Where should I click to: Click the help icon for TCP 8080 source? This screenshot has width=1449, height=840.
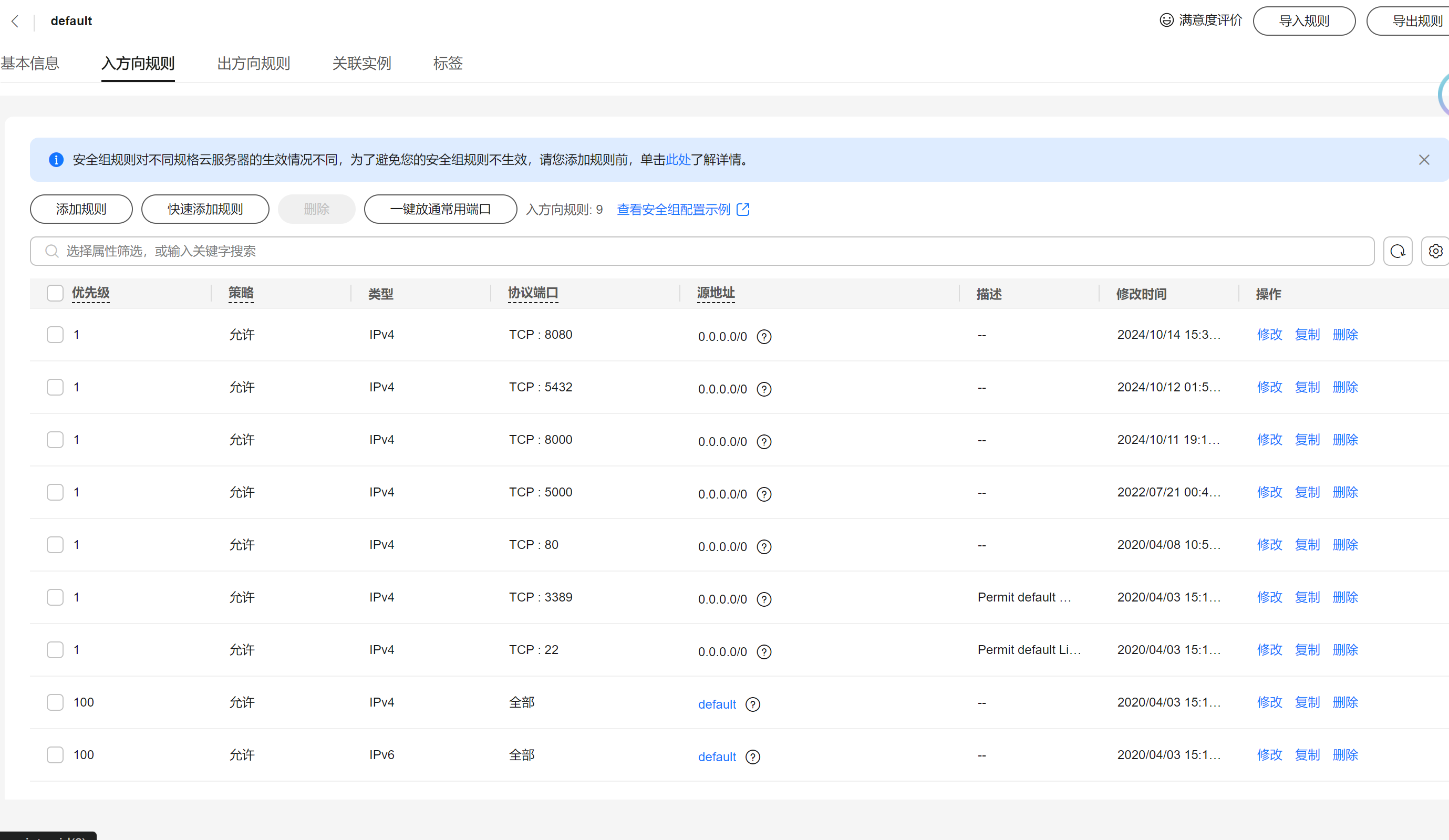763,337
